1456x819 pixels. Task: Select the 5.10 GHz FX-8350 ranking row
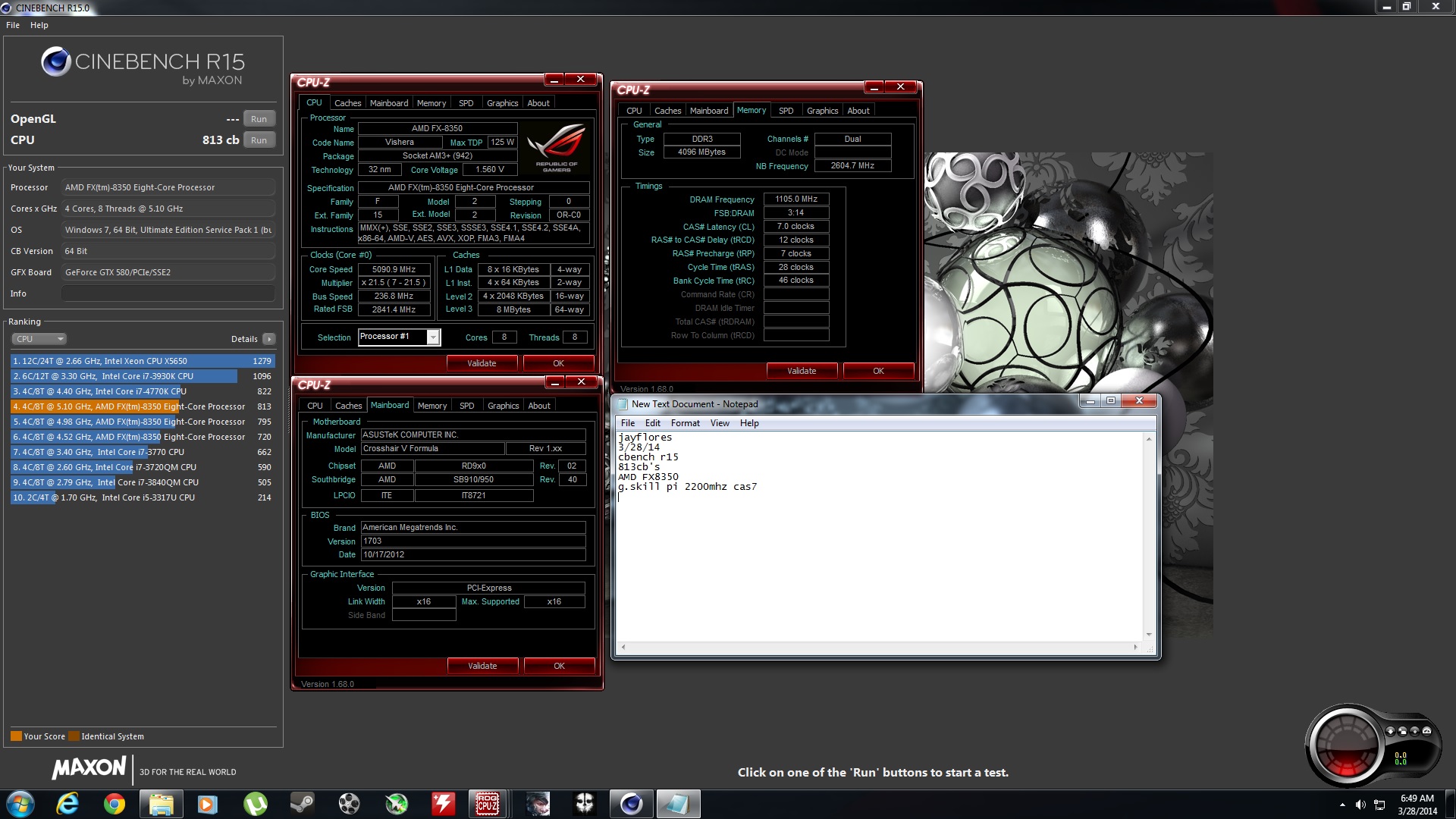tap(143, 406)
